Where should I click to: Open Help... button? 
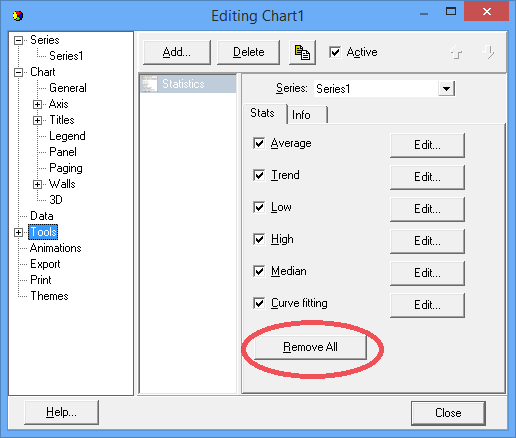pyautogui.click(x=61, y=413)
